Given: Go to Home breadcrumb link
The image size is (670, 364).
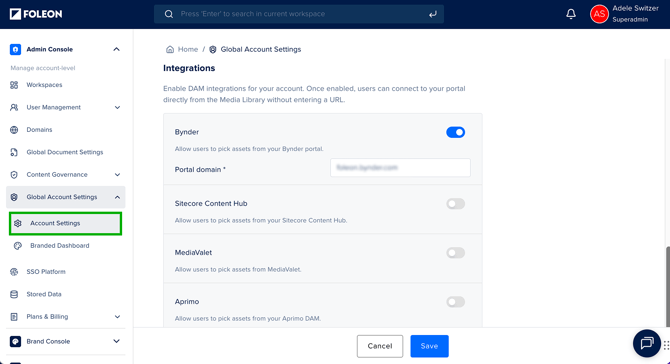Looking at the screenshot, I should [188, 50].
